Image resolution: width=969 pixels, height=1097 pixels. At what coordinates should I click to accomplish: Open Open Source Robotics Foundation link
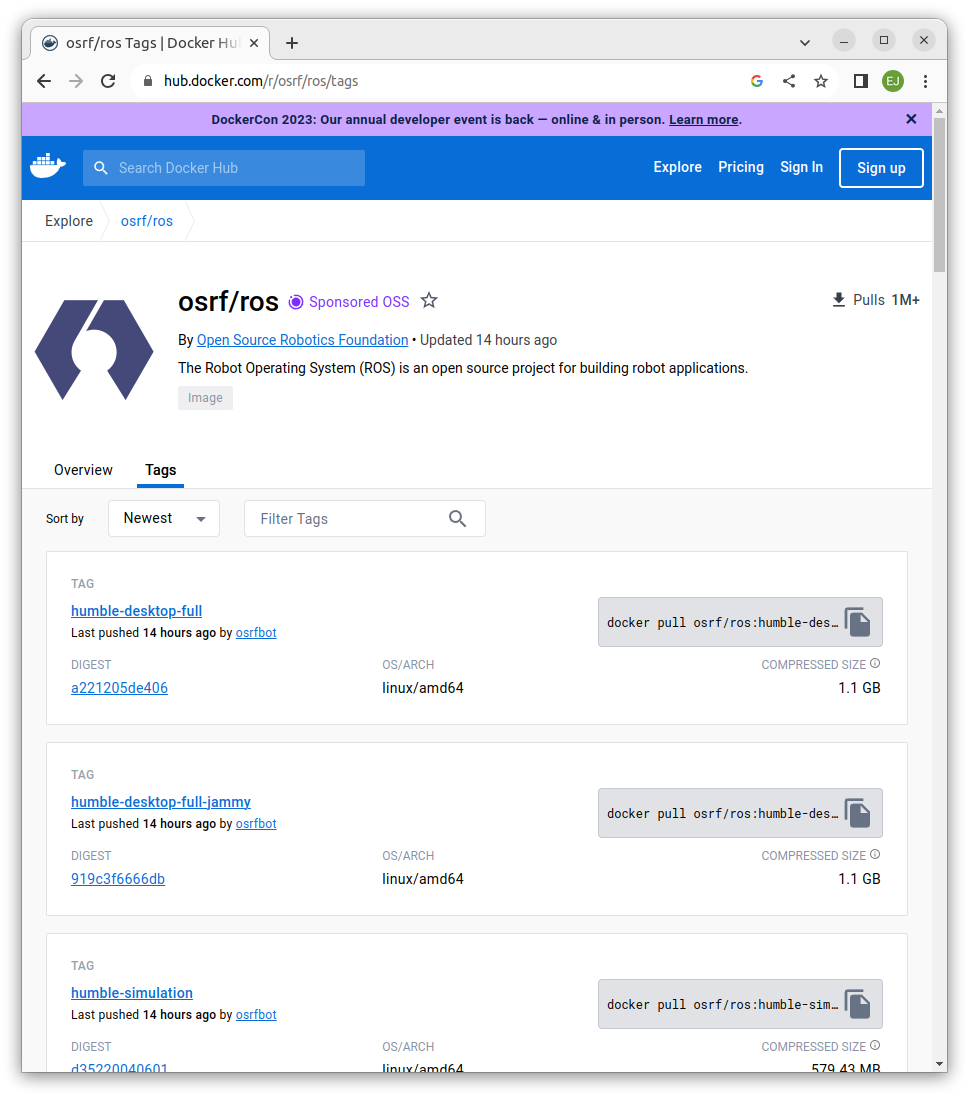pos(302,340)
